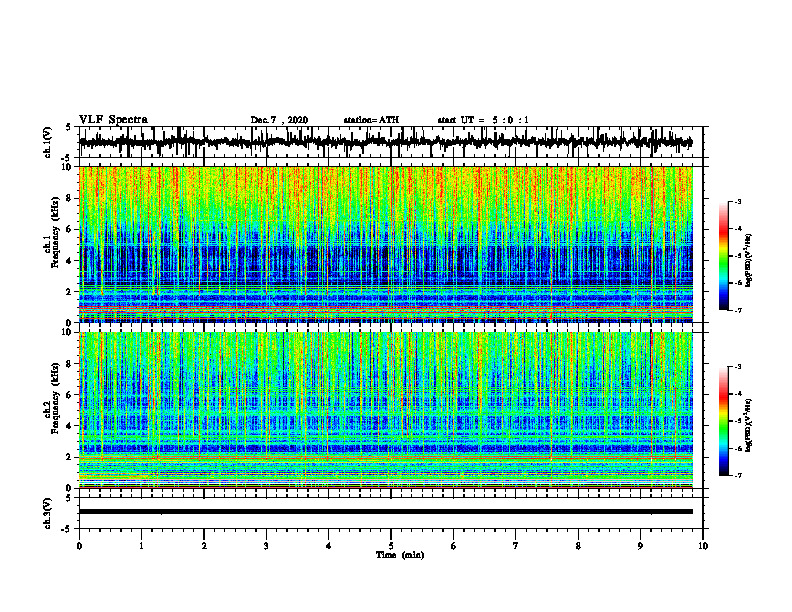Screen dimensions: 792x612
Task: Click time axis tick label "9"
Action: [640, 546]
